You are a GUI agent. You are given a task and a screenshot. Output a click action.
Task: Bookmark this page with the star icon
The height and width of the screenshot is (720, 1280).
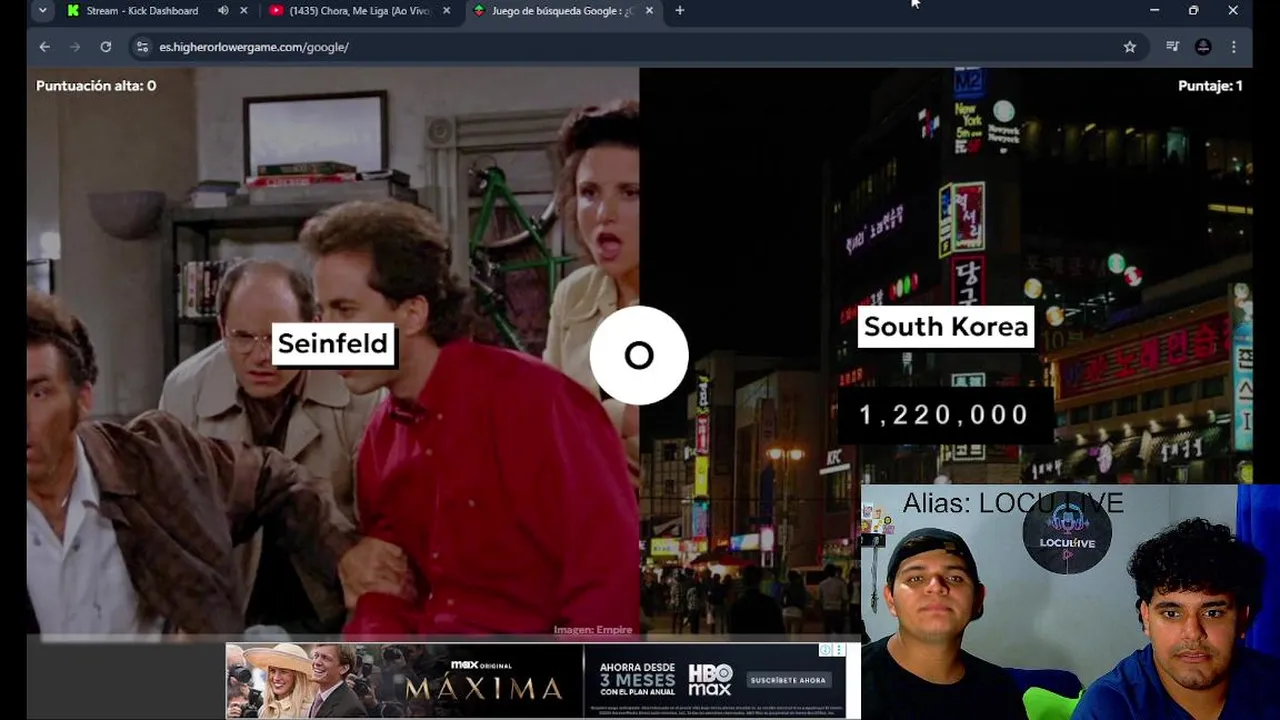point(1130,47)
